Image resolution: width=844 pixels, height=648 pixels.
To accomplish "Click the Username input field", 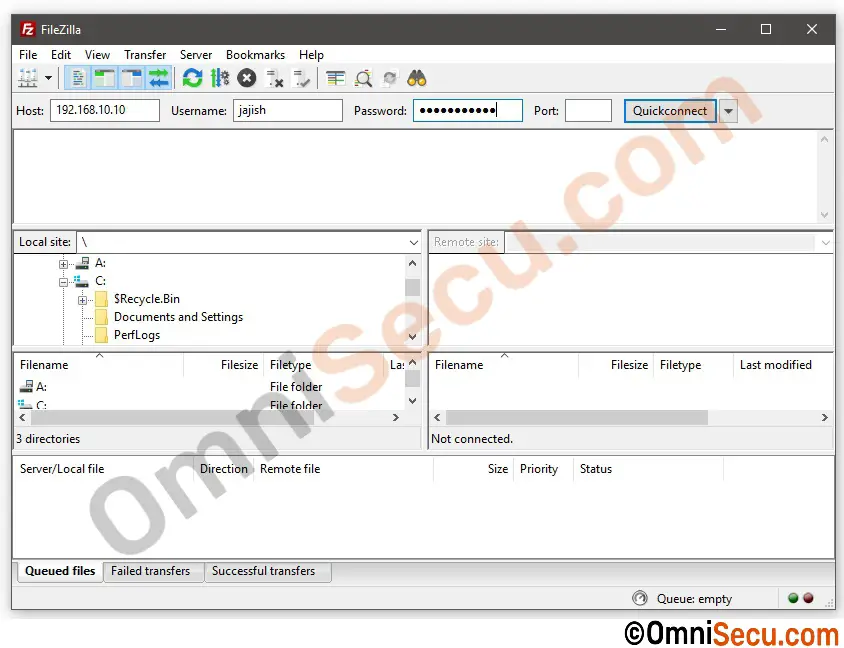I will click(287, 110).
